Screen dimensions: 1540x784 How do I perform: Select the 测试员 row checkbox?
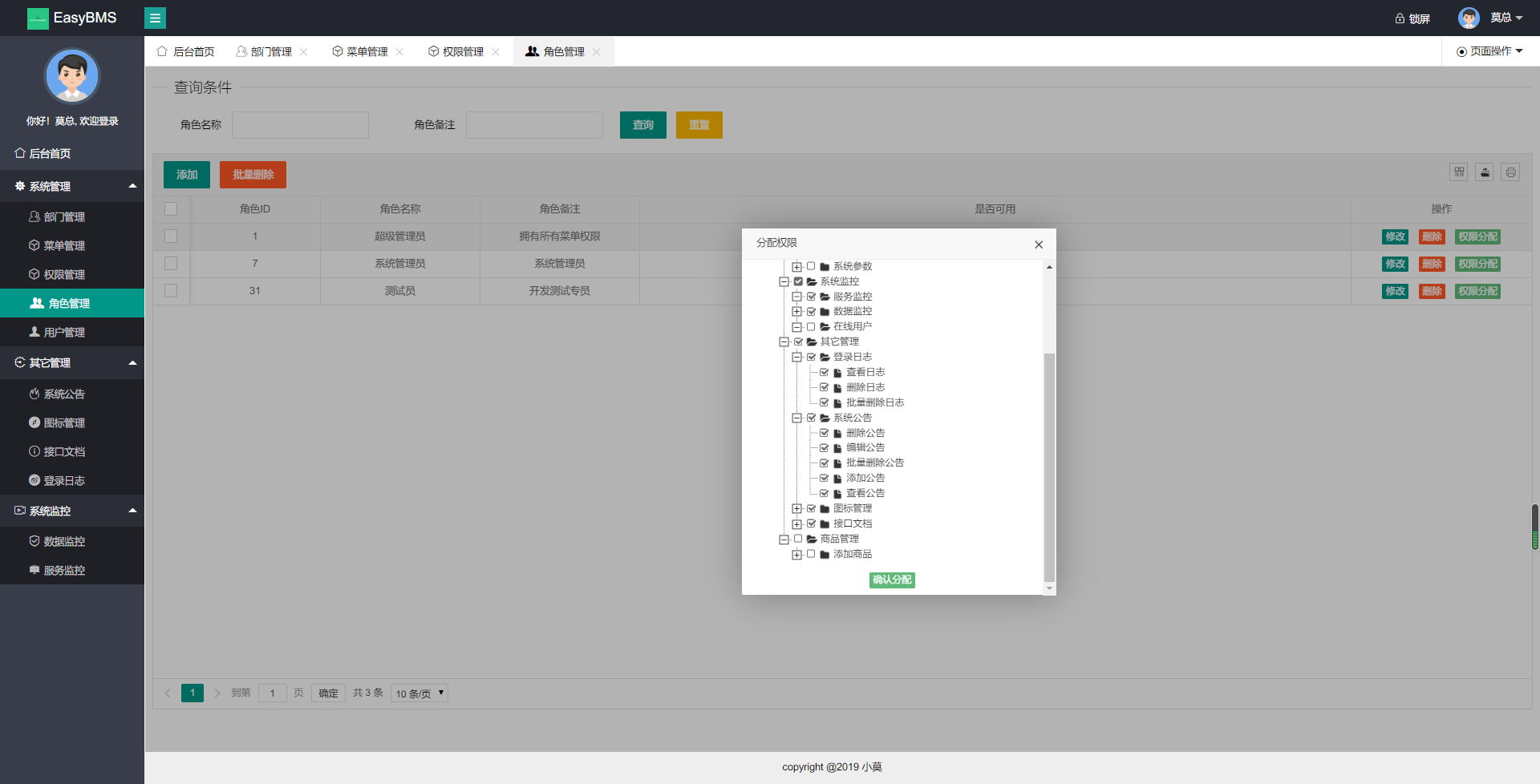171,290
